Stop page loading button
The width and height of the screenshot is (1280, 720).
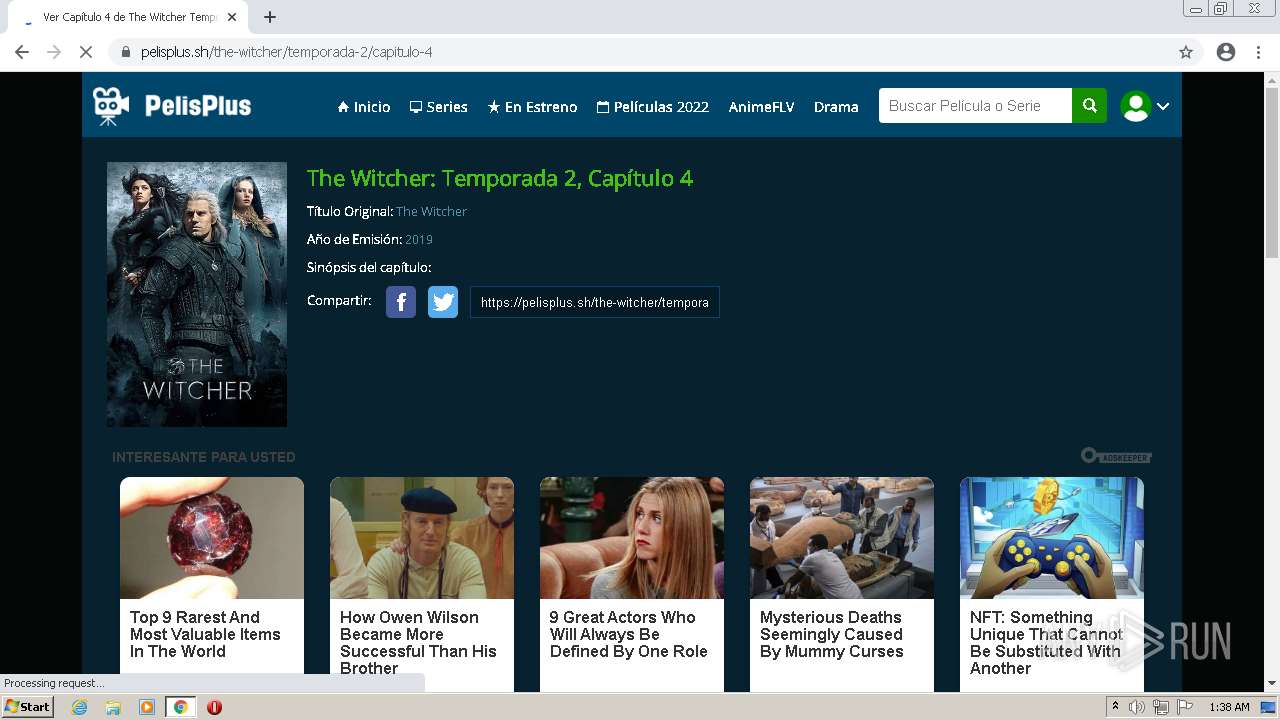pos(86,52)
